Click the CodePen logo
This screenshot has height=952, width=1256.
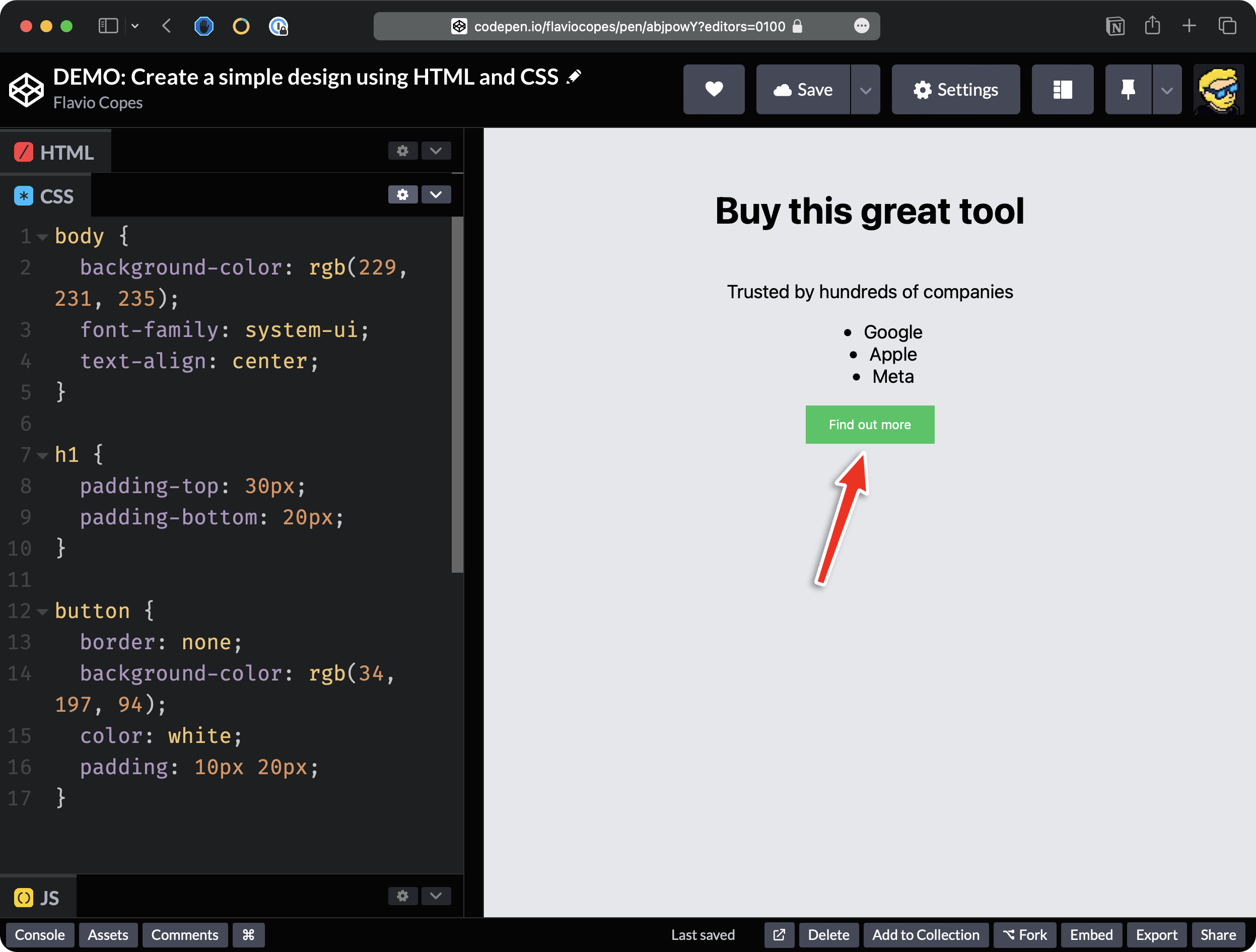(x=26, y=90)
